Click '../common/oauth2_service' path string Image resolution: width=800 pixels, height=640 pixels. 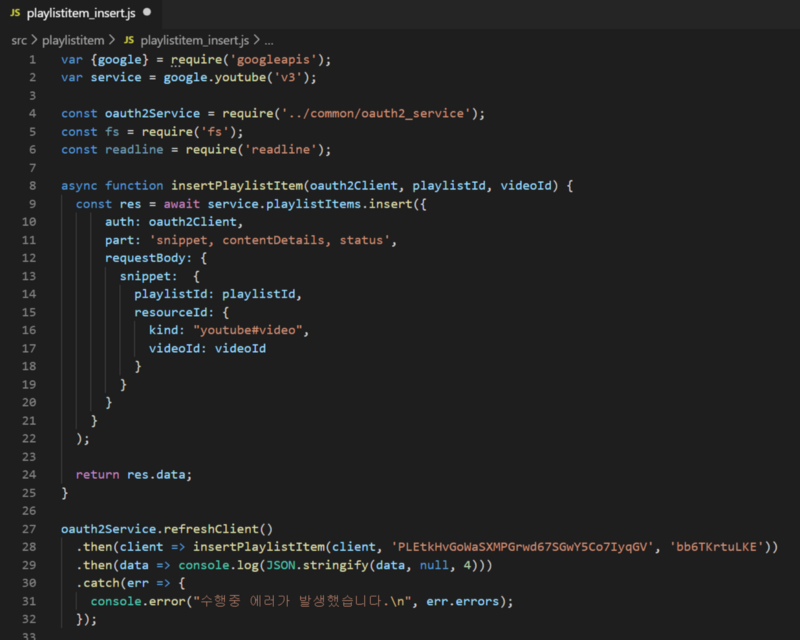377,113
